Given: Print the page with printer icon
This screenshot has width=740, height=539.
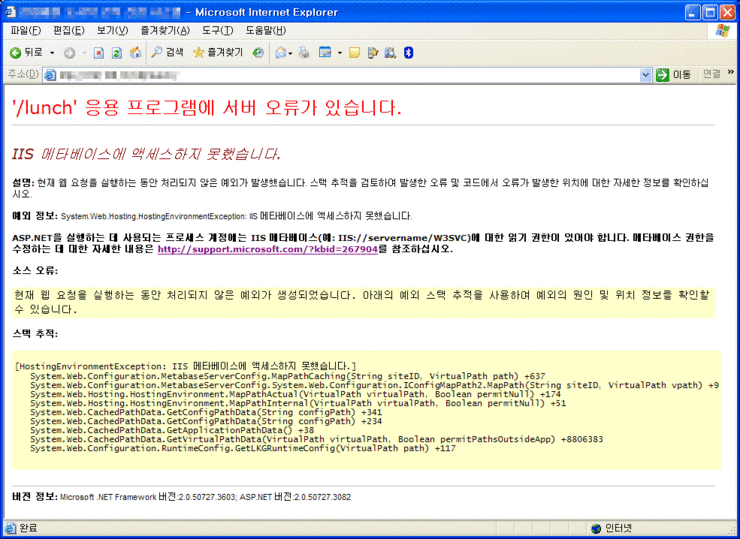Looking at the screenshot, I should 304,52.
